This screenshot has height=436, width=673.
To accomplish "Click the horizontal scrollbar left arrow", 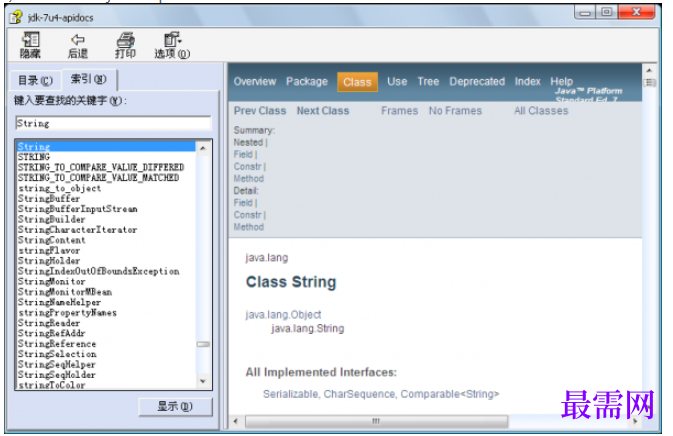I will click(x=235, y=421).
